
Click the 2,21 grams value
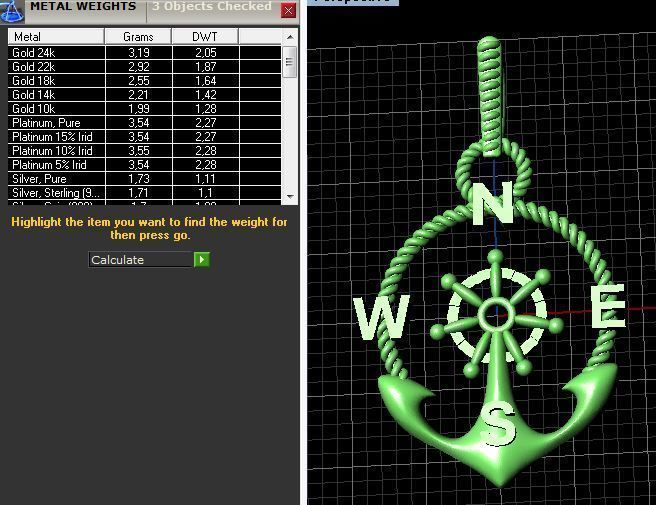click(x=138, y=95)
